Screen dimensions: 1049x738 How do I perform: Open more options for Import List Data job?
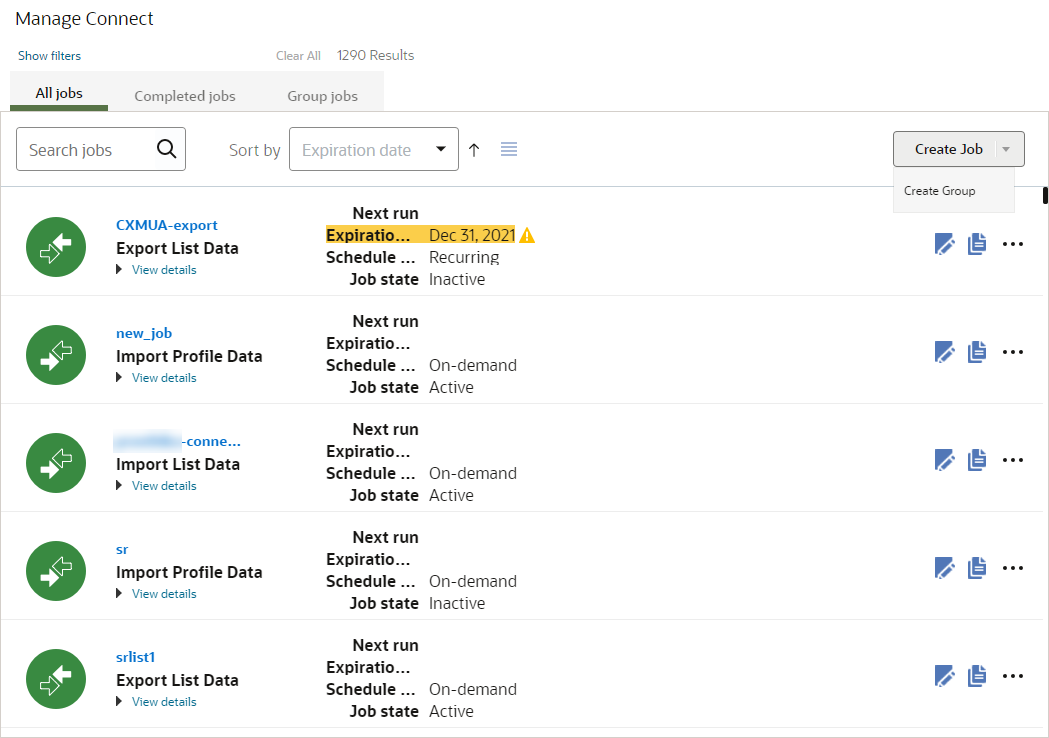pos(1013,460)
